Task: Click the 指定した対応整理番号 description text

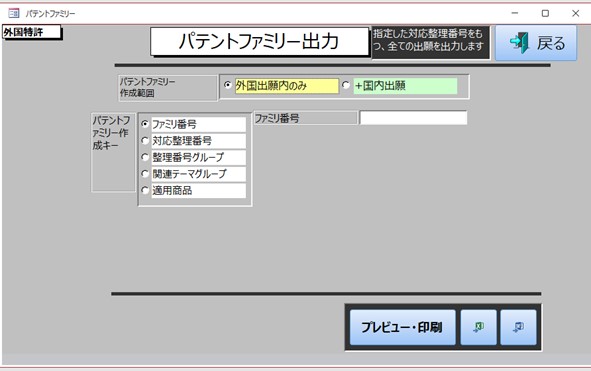Action: coord(431,42)
